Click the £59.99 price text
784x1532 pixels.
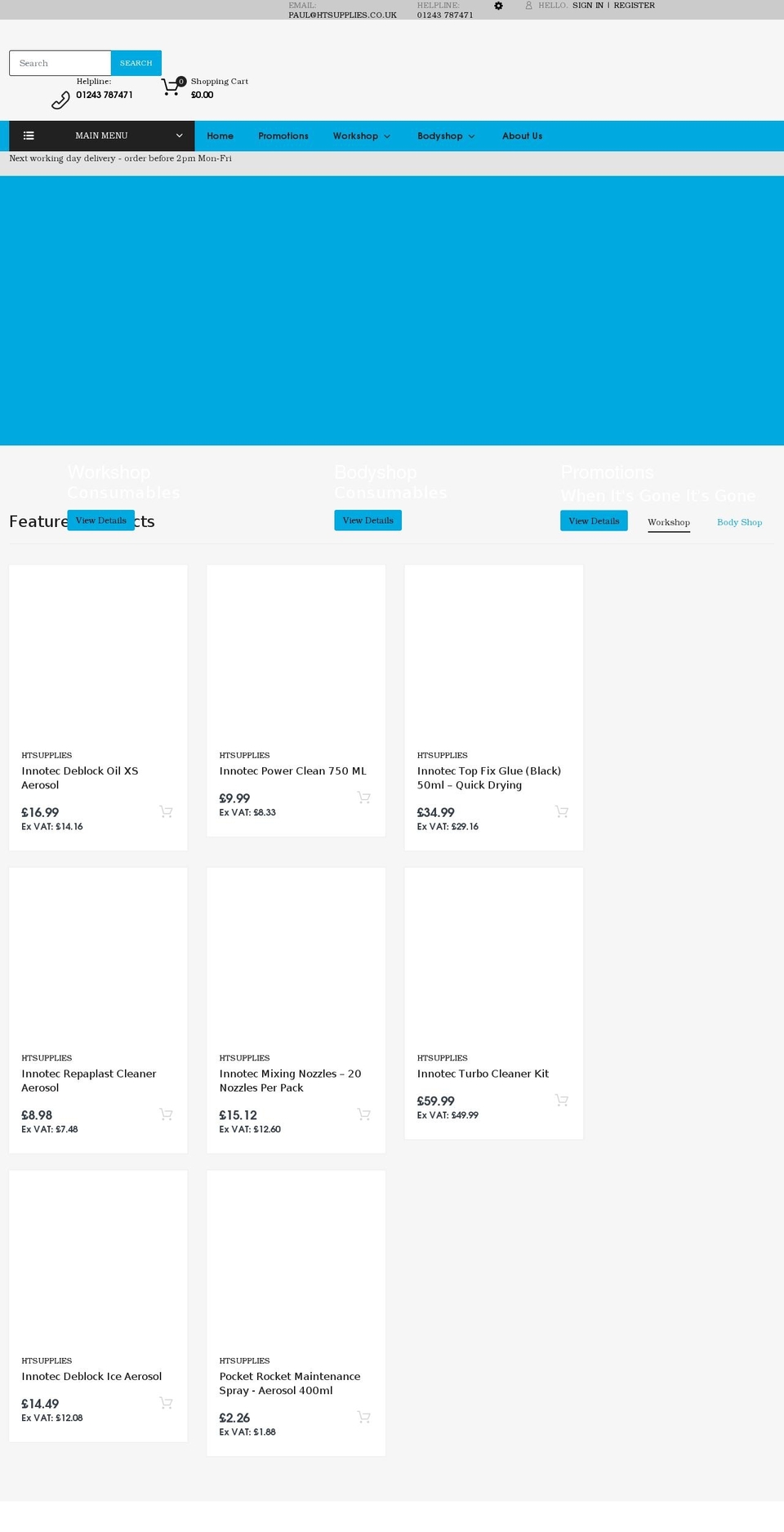[x=435, y=1101]
